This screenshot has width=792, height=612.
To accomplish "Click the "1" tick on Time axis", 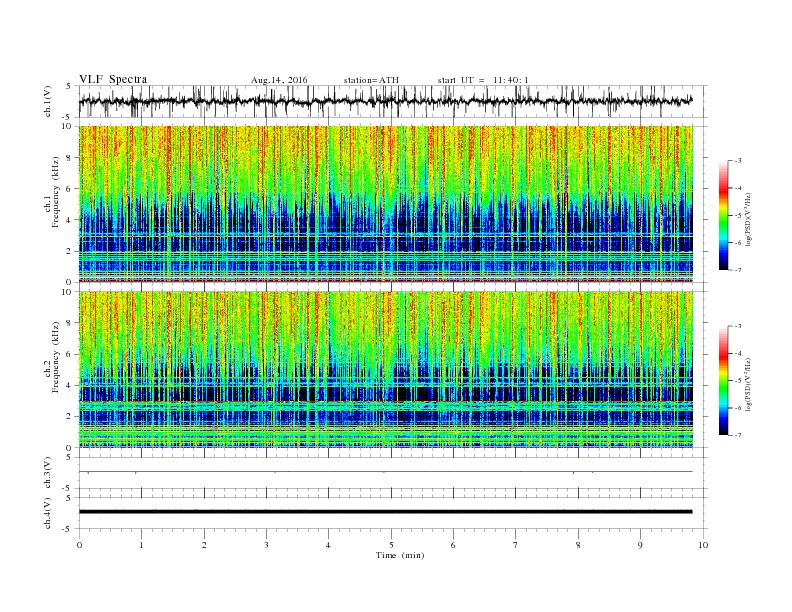I will coord(141,545).
